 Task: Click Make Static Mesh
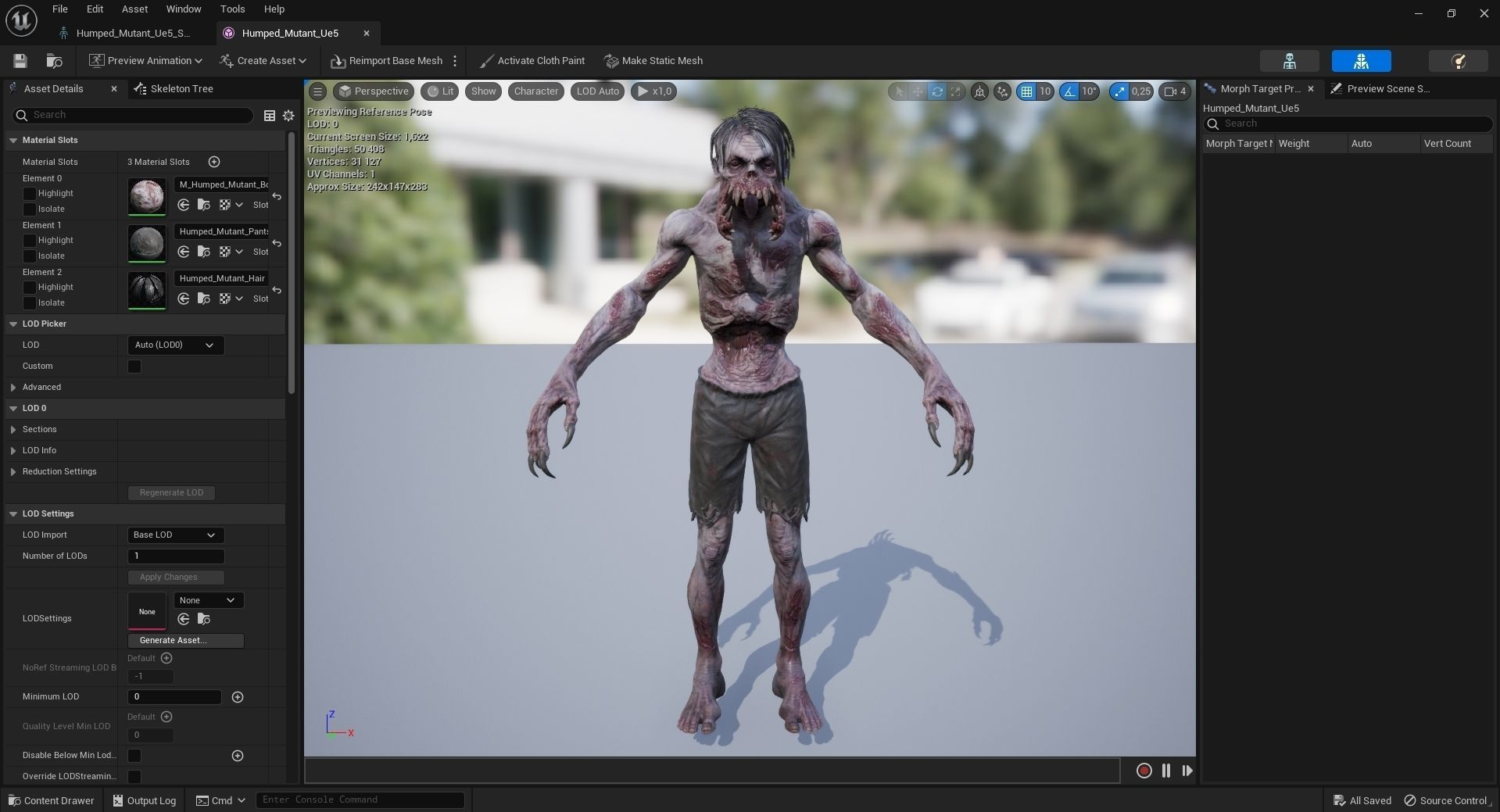[x=653, y=61]
